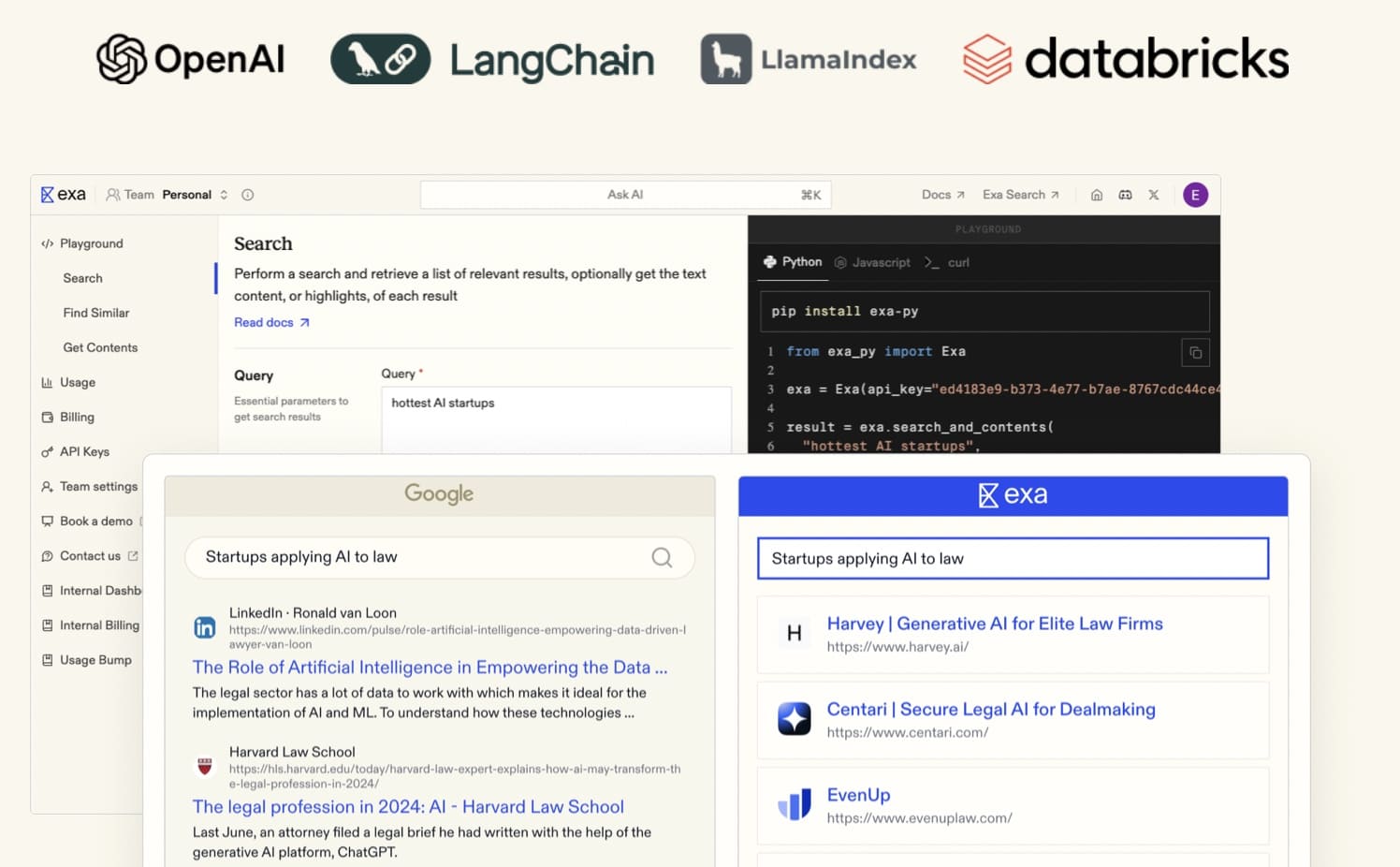The image size is (1400, 867).
Task: Click the EvenUp bars logo icon
Action: [x=795, y=804]
